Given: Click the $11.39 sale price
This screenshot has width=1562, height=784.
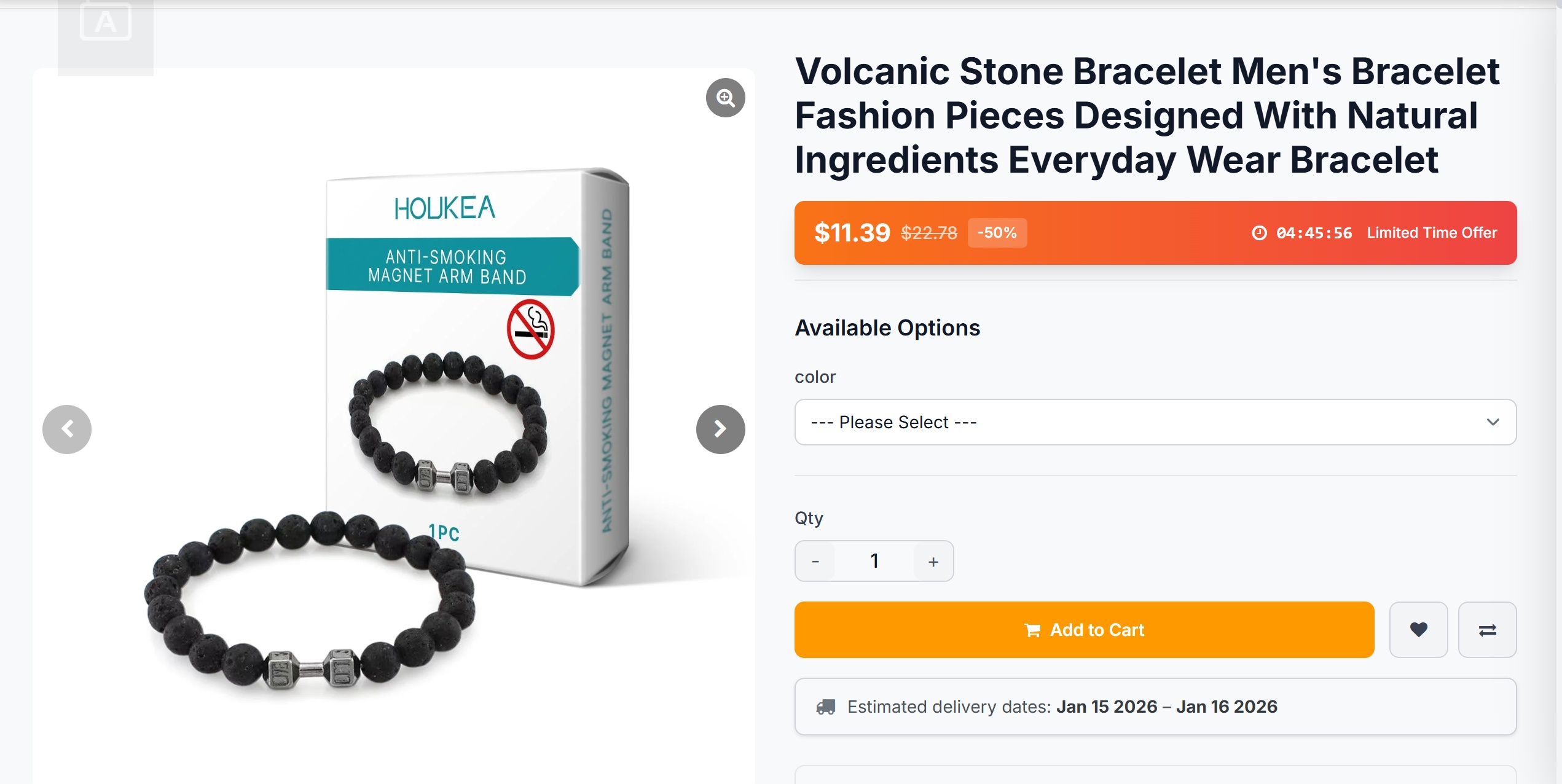Looking at the screenshot, I should pos(852,233).
